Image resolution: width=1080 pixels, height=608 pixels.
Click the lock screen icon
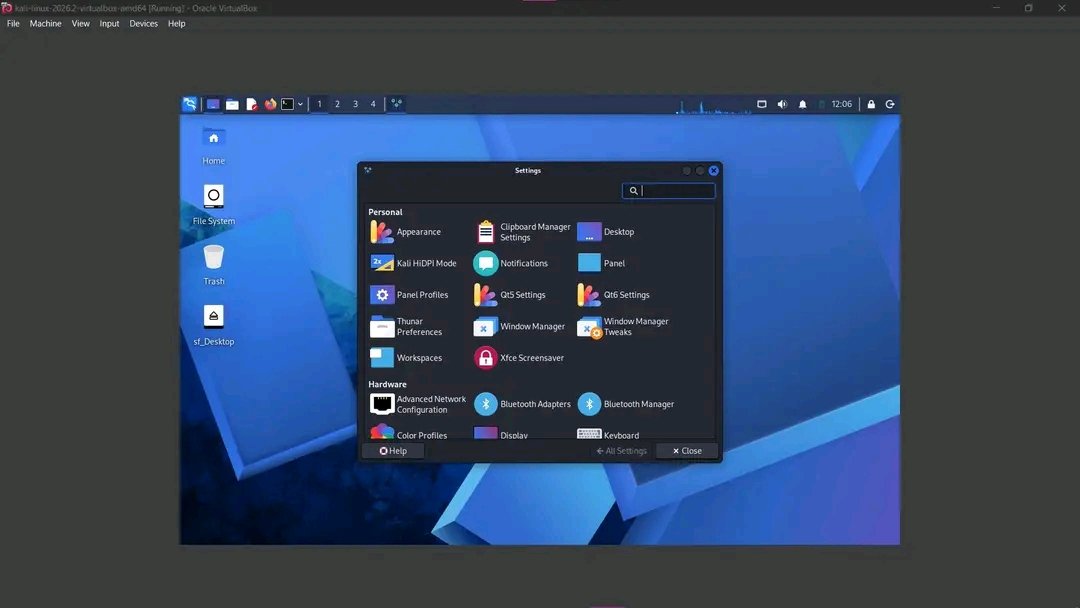[871, 104]
